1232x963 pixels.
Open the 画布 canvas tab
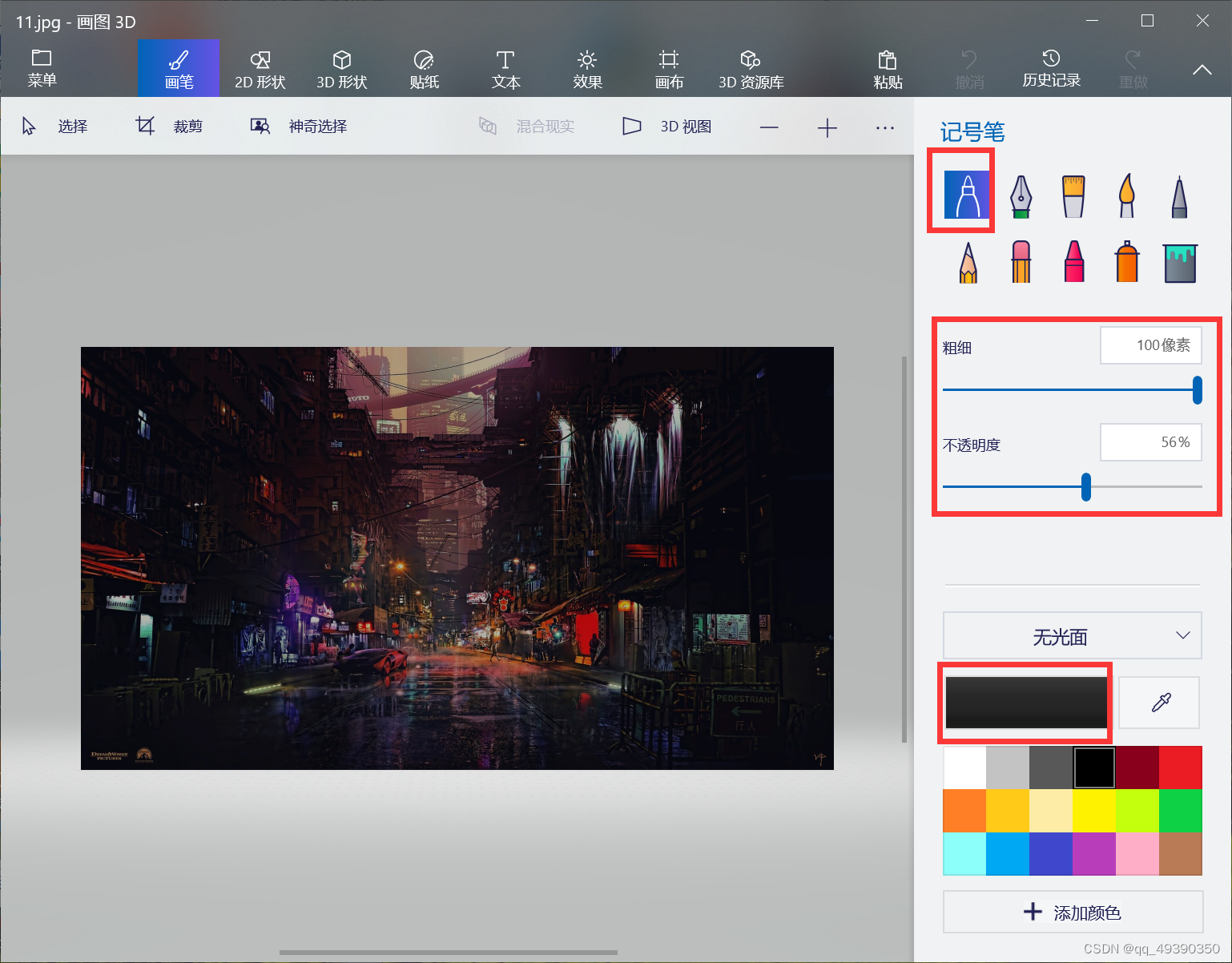(669, 70)
